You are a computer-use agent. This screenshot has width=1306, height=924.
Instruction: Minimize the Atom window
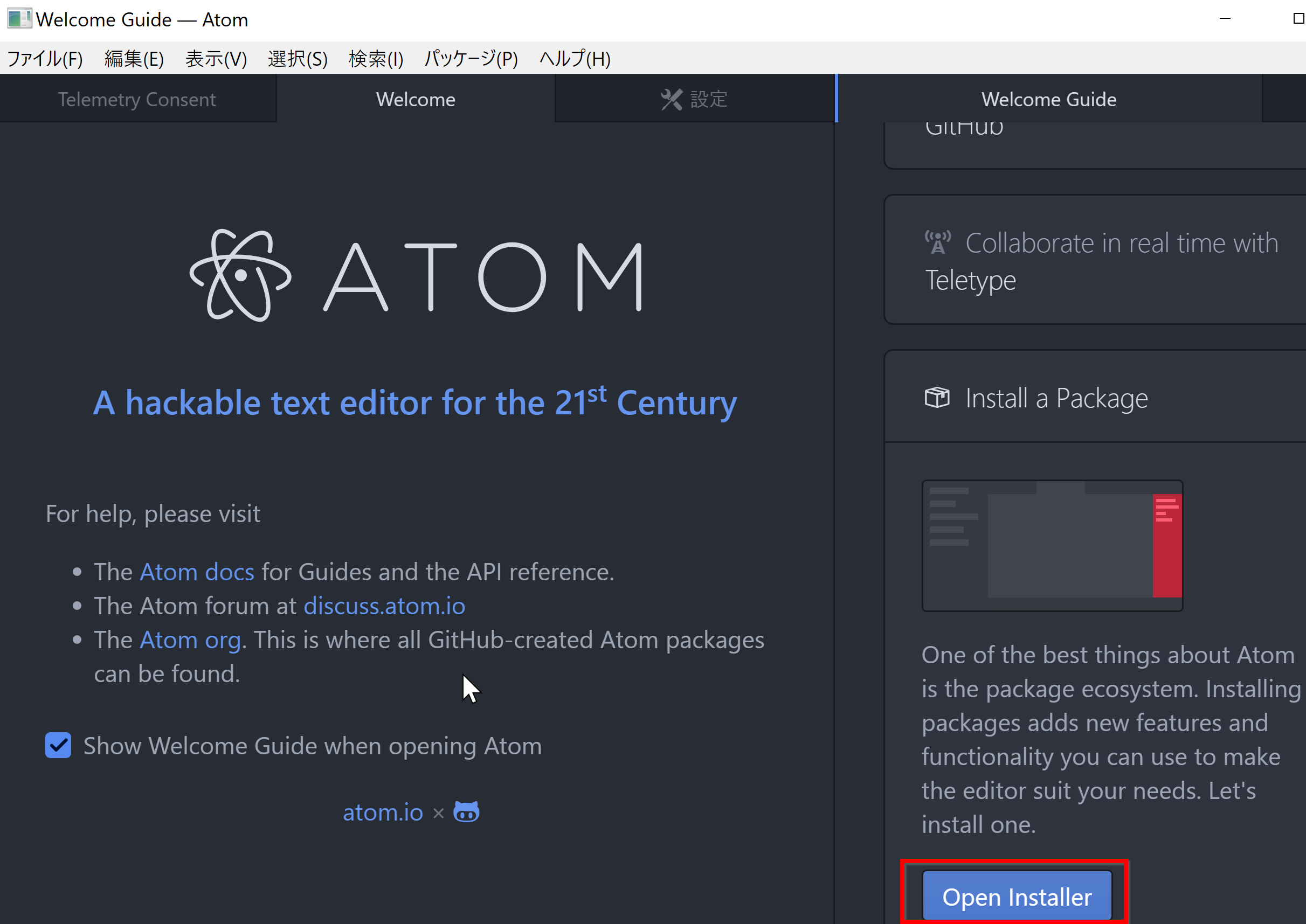1225,19
